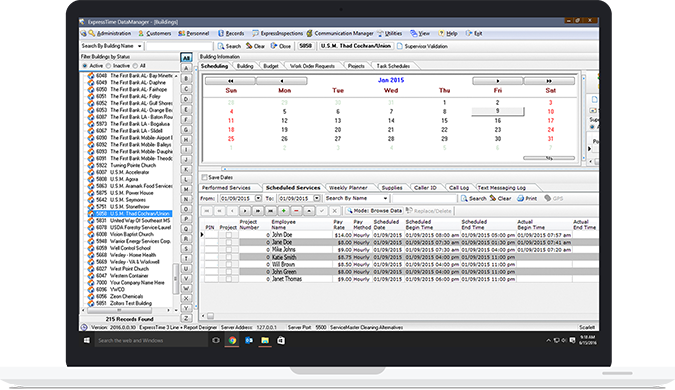Filter buildings by letter Z

click(186, 318)
